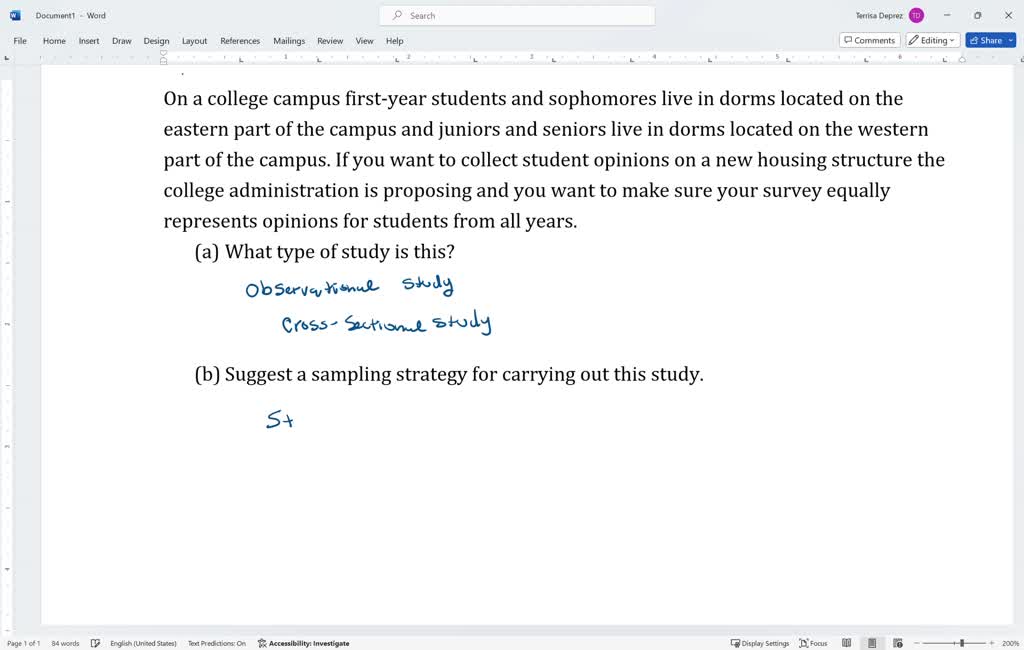This screenshot has width=1024, height=650.
Task: Toggle Text Predictions off
Action: click(217, 643)
